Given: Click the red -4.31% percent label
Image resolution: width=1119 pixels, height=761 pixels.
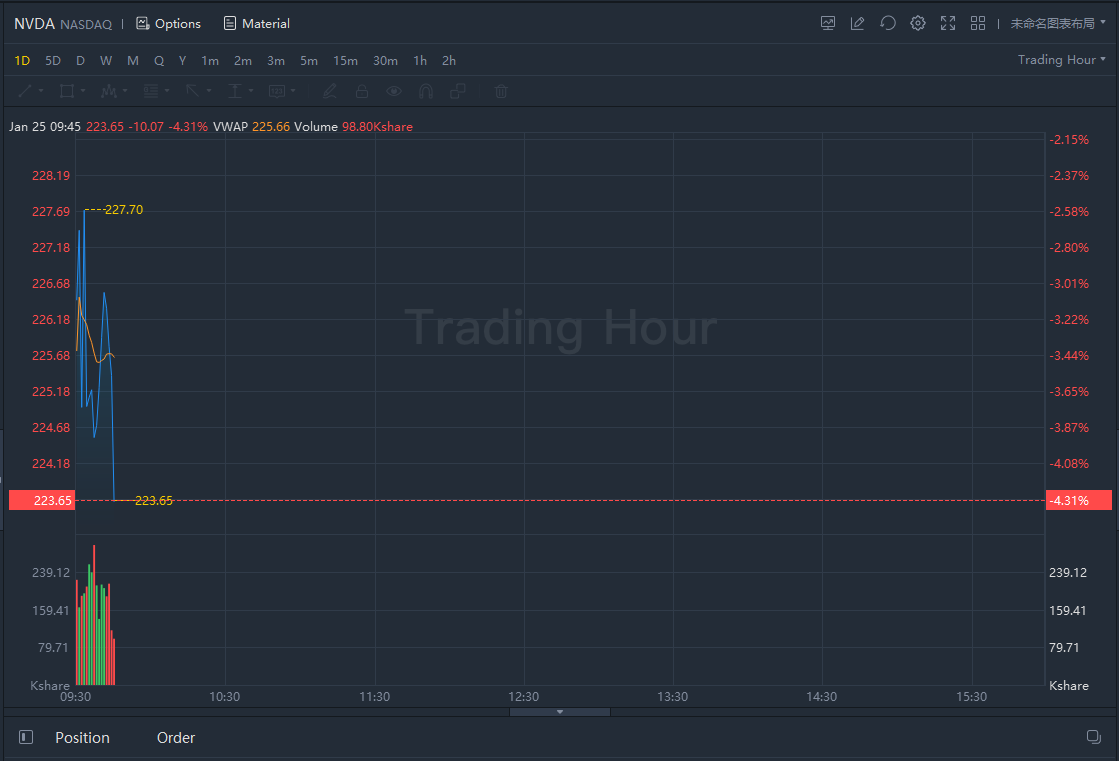Looking at the screenshot, I should tap(1079, 500).
